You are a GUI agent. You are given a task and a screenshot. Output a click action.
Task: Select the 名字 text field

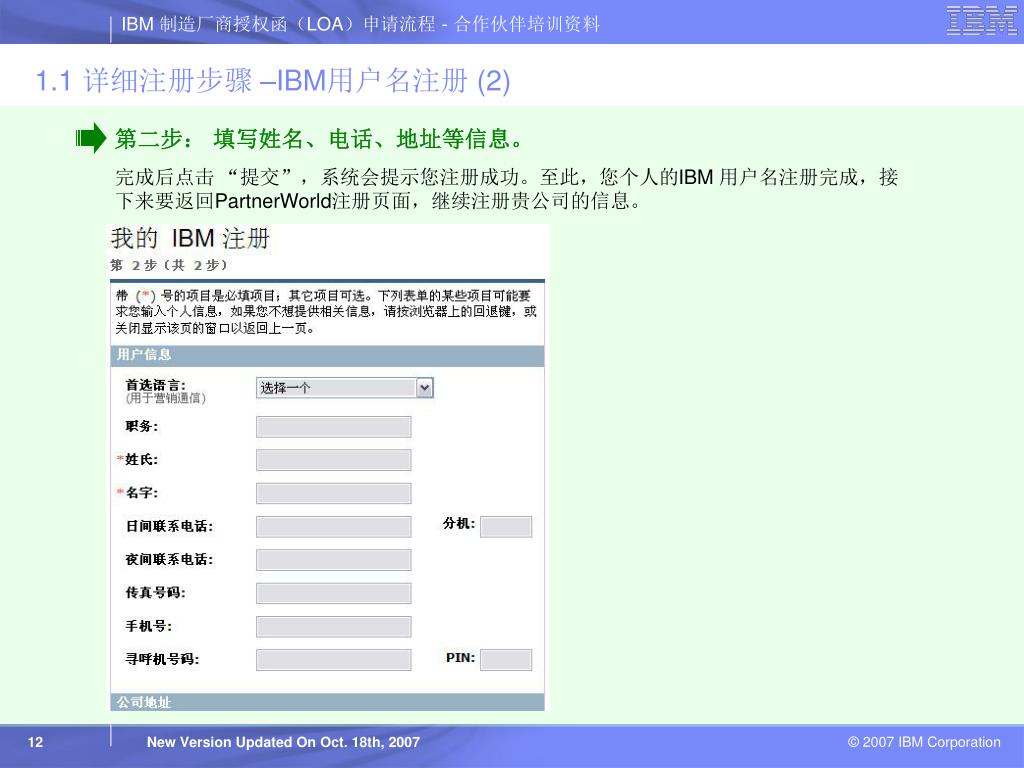[x=334, y=493]
